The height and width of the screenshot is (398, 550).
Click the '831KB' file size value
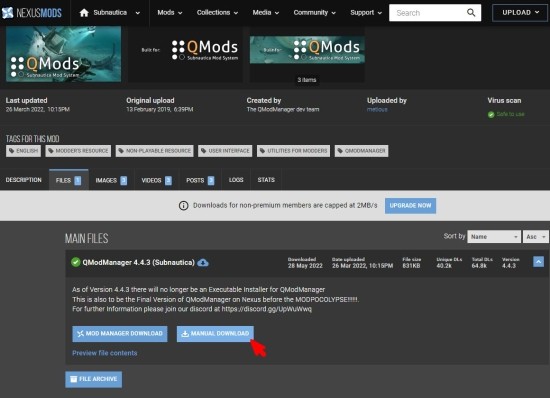(x=411, y=266)
